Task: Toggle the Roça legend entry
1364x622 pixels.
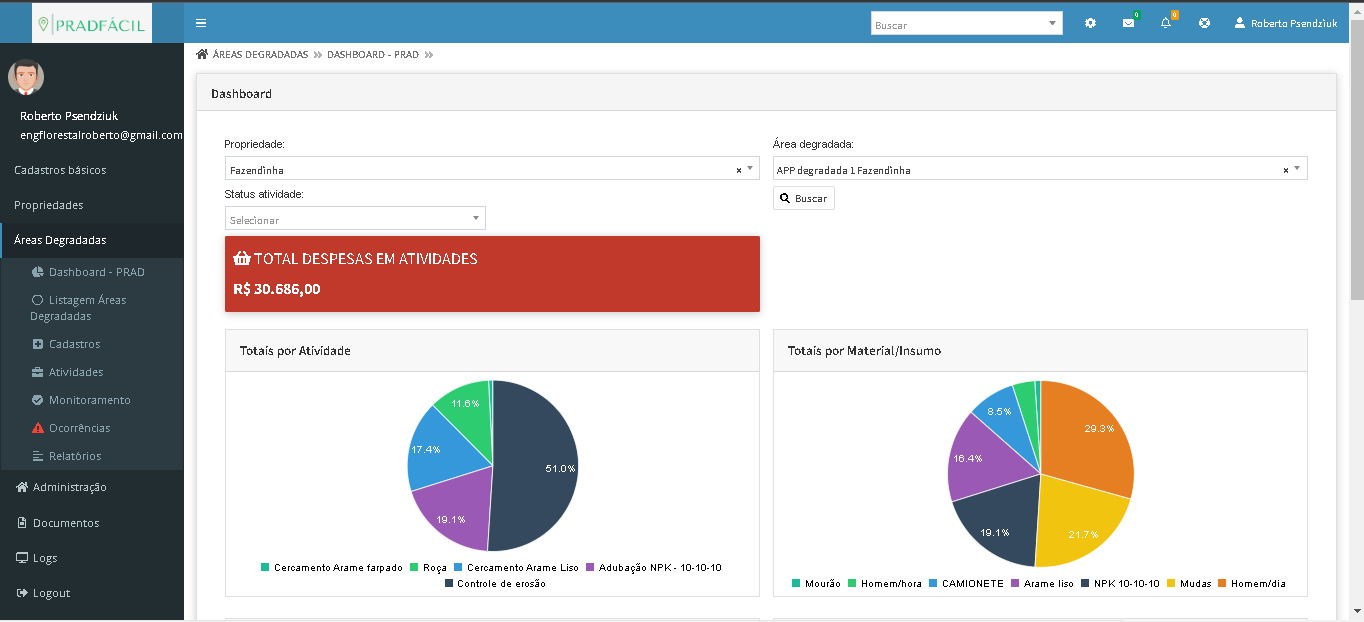Action: click(x=433, y=567)
